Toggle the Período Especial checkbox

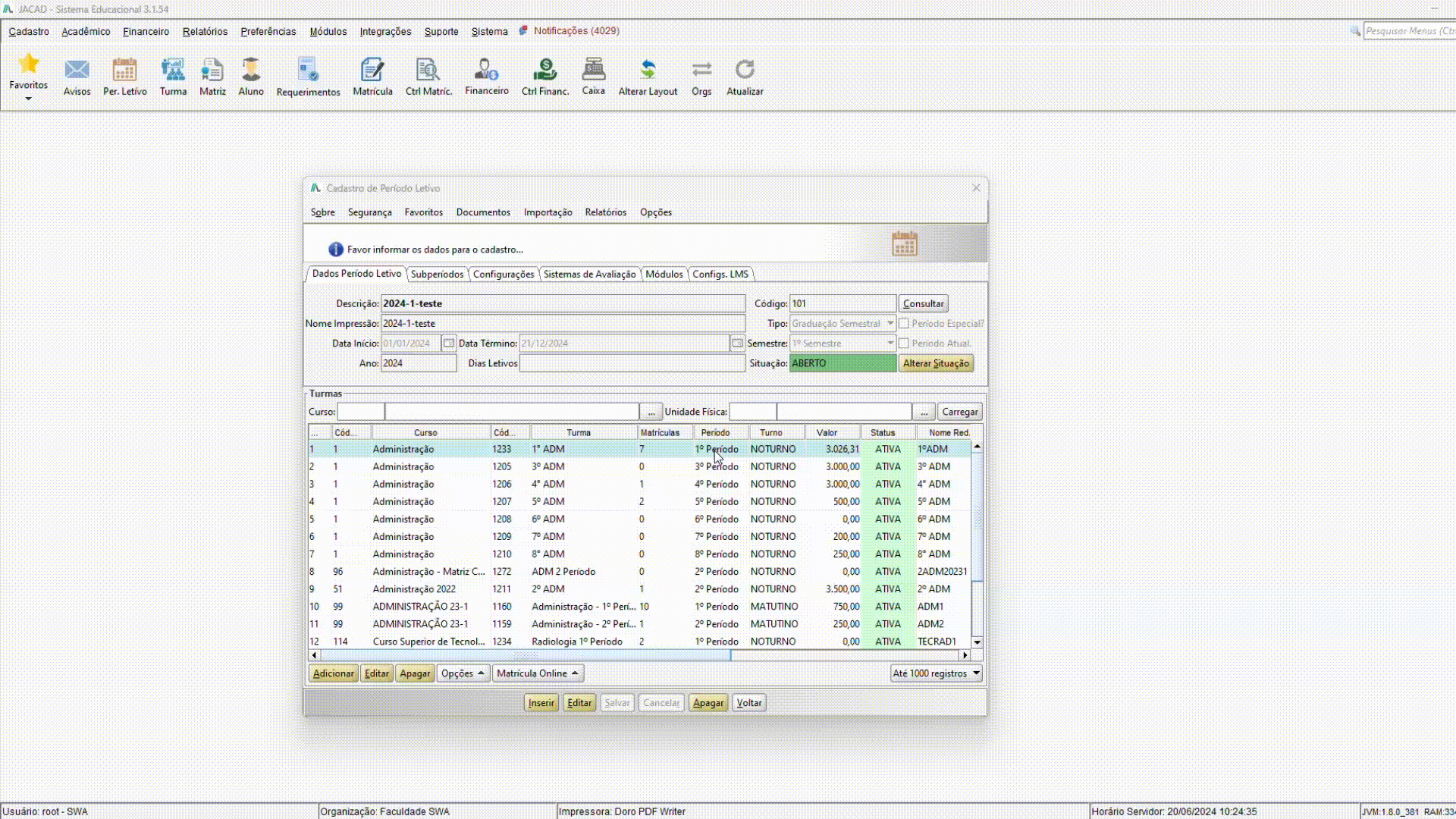(x=904, y=324)
